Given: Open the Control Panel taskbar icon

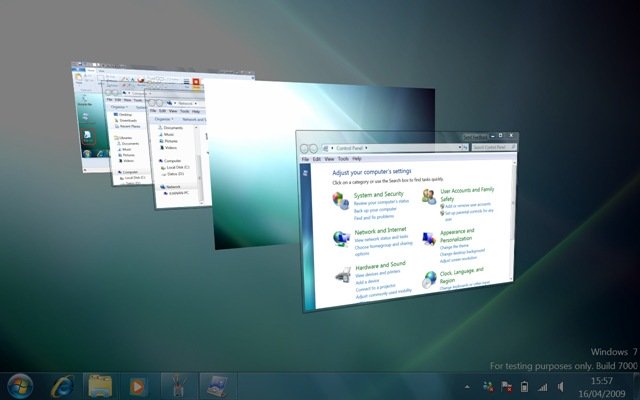Looking at the screenshot, I should click(217, 387).
